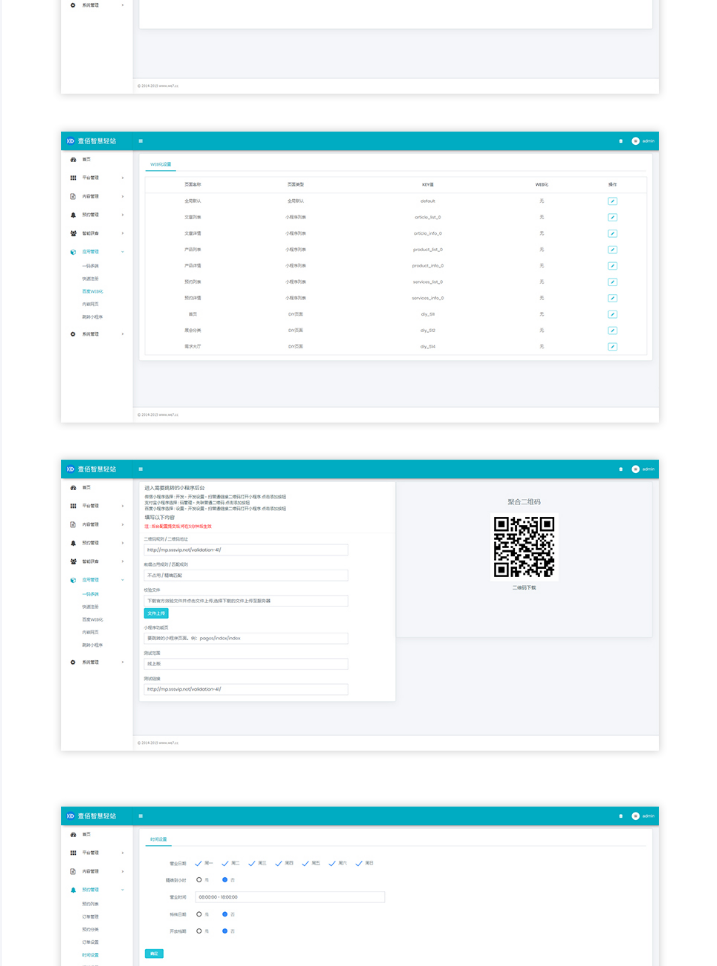Image resolution: width=717 pixels, height=966 pixels.
Task: Toggle sidebar hamburger in QR code panel header
Action: 140,469
